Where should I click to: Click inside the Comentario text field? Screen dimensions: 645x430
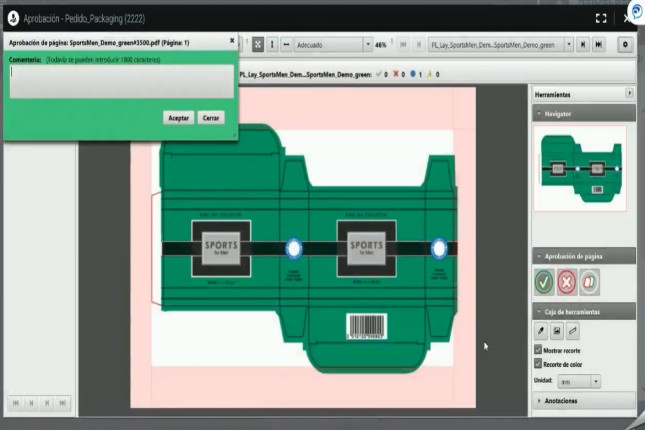pos(120,82)
